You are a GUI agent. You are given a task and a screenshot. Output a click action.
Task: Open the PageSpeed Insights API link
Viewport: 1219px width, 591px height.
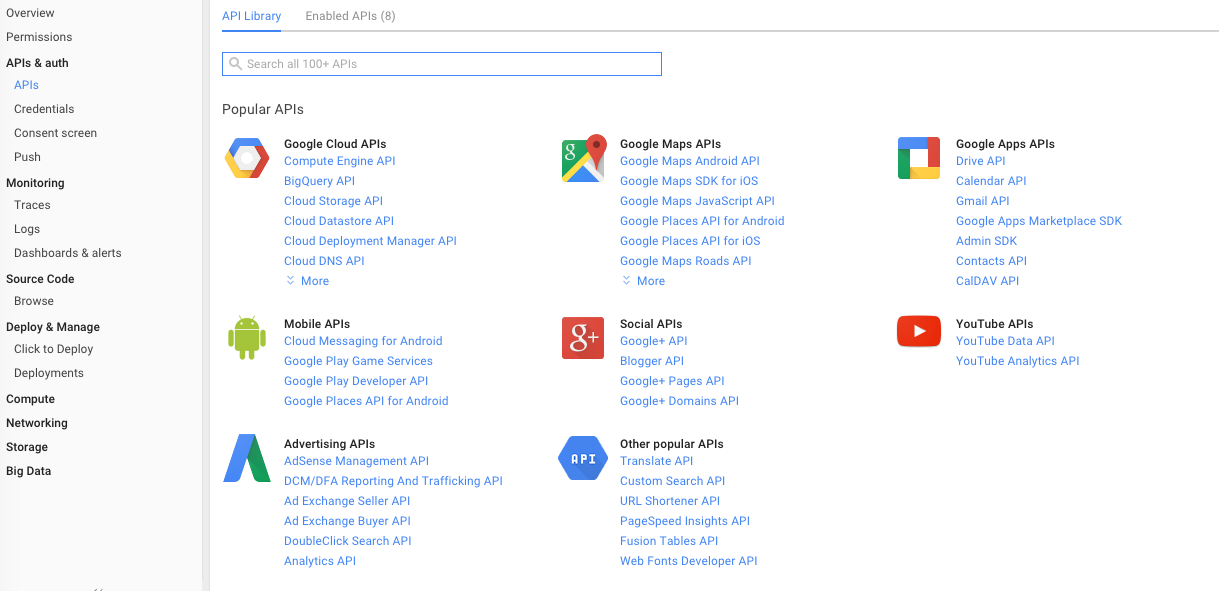pos(685,521)
